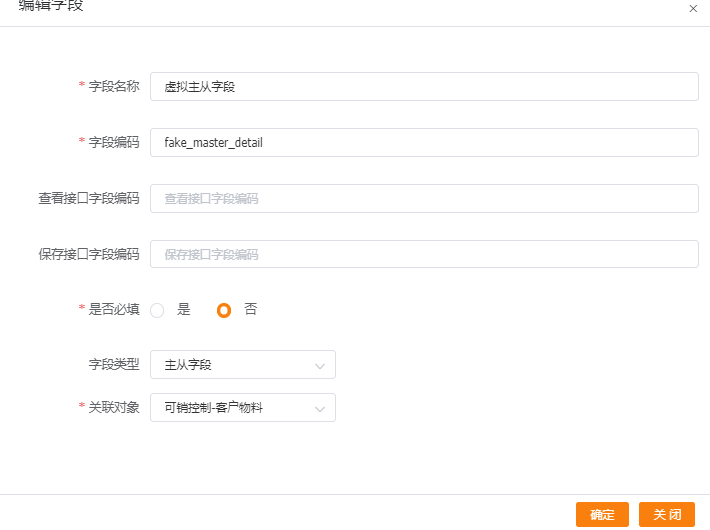Click the 确定 button
Viewport: 710px width, 530px height.
coord(602,515)
